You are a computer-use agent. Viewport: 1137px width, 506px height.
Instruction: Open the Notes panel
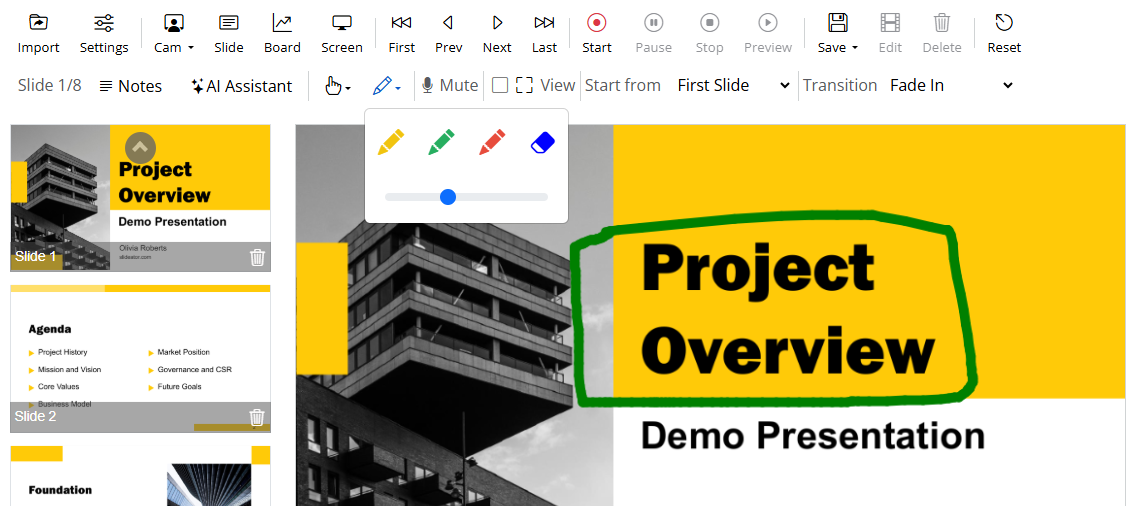[131, 86]
